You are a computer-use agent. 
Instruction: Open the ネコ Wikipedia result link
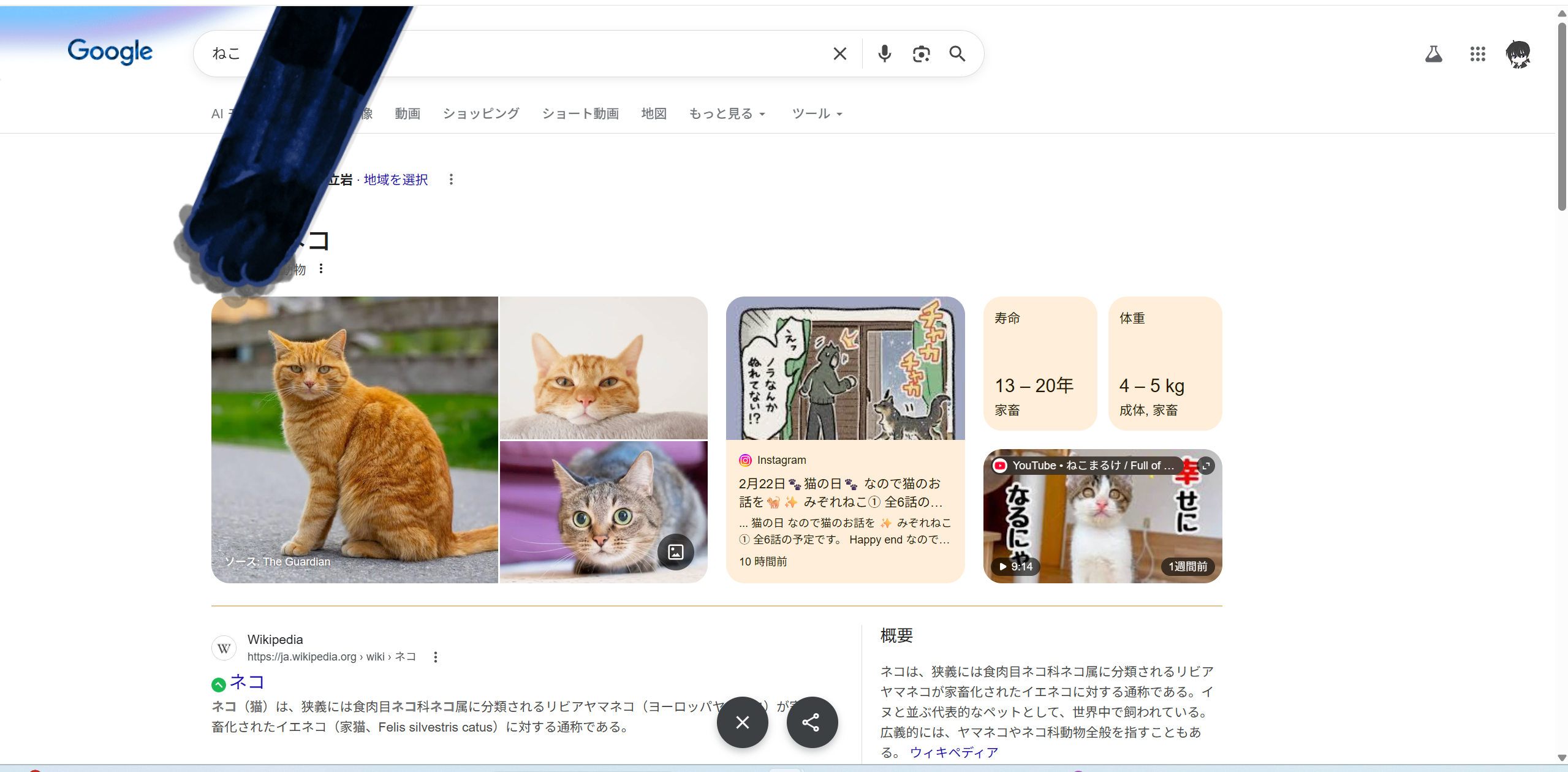(x=247, y=682)
